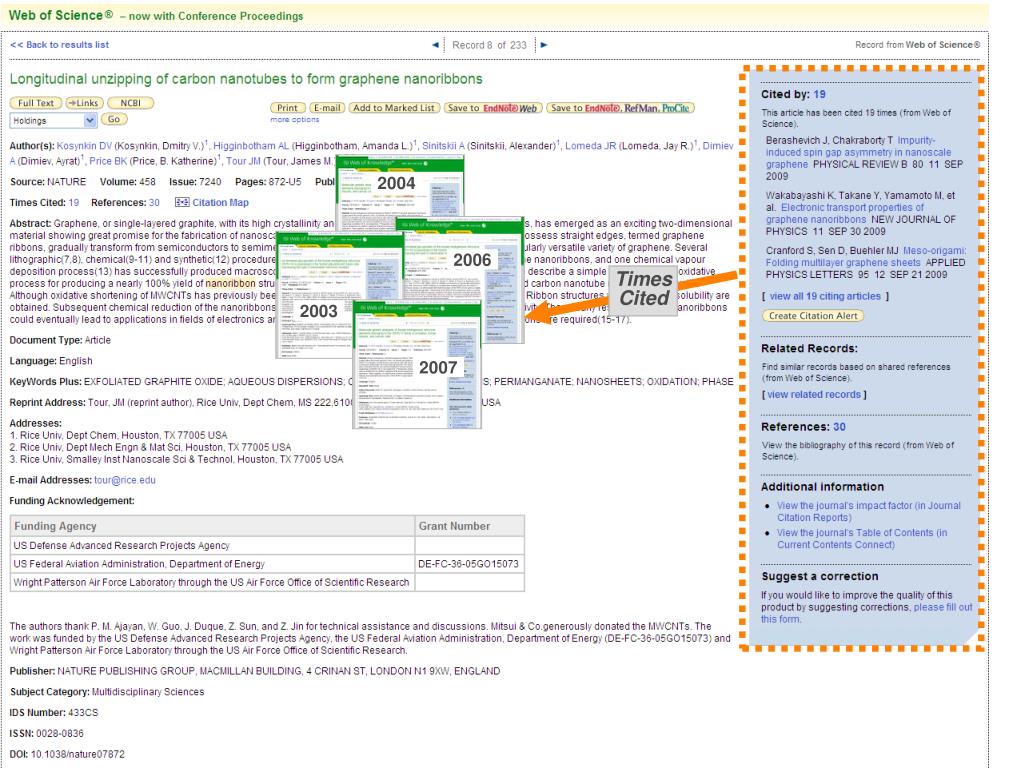Click Cited by 19 in sidebar
1024x768 pixels.
tap(819, 94)
